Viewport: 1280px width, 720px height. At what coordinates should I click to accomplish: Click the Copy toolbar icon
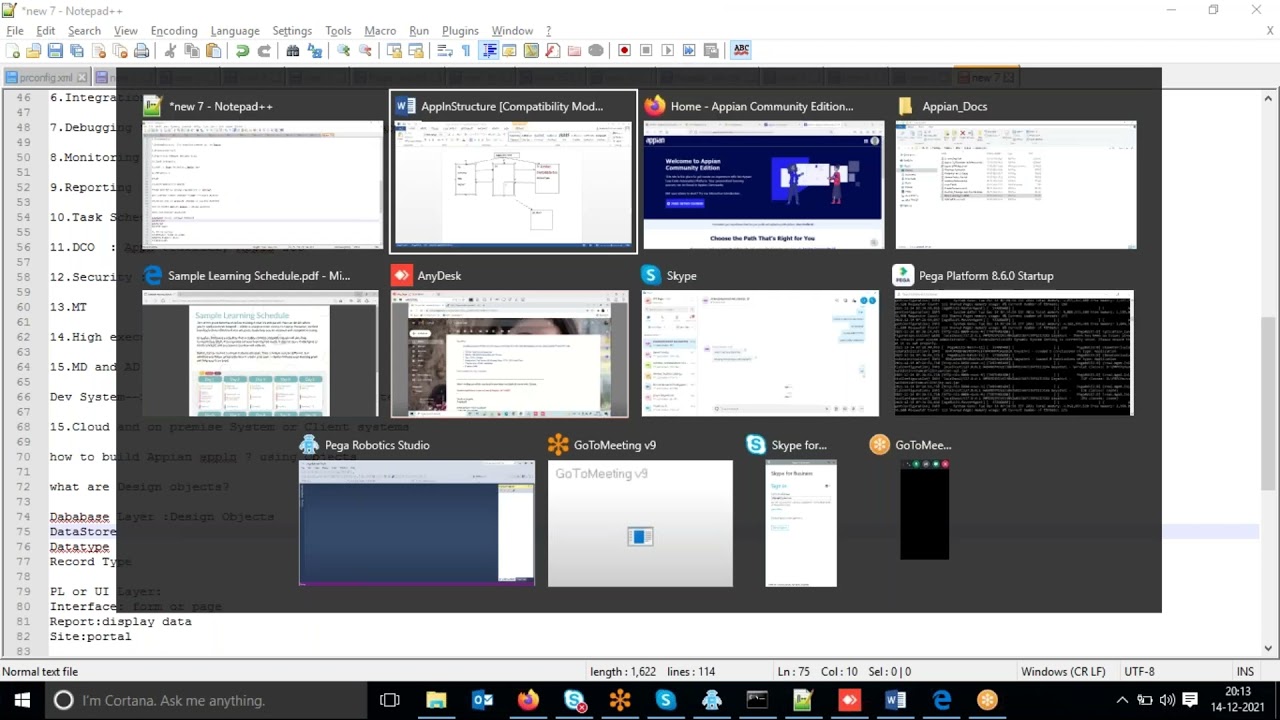click(192, 51)
